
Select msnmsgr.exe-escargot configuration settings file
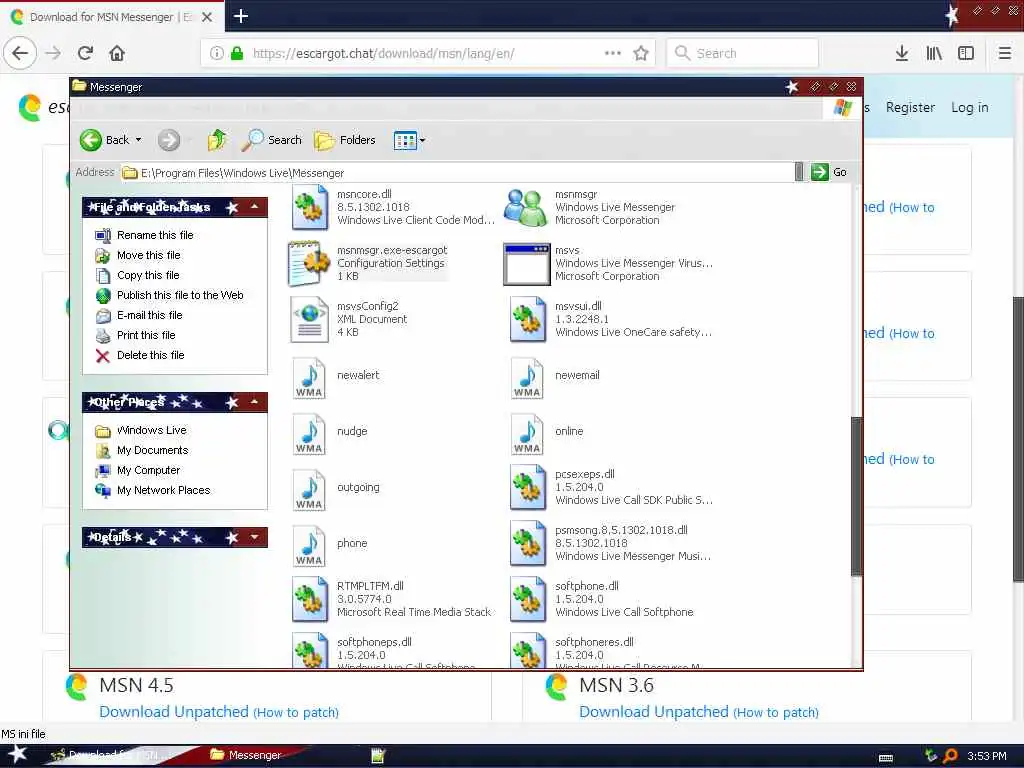(x=310, y=263)
